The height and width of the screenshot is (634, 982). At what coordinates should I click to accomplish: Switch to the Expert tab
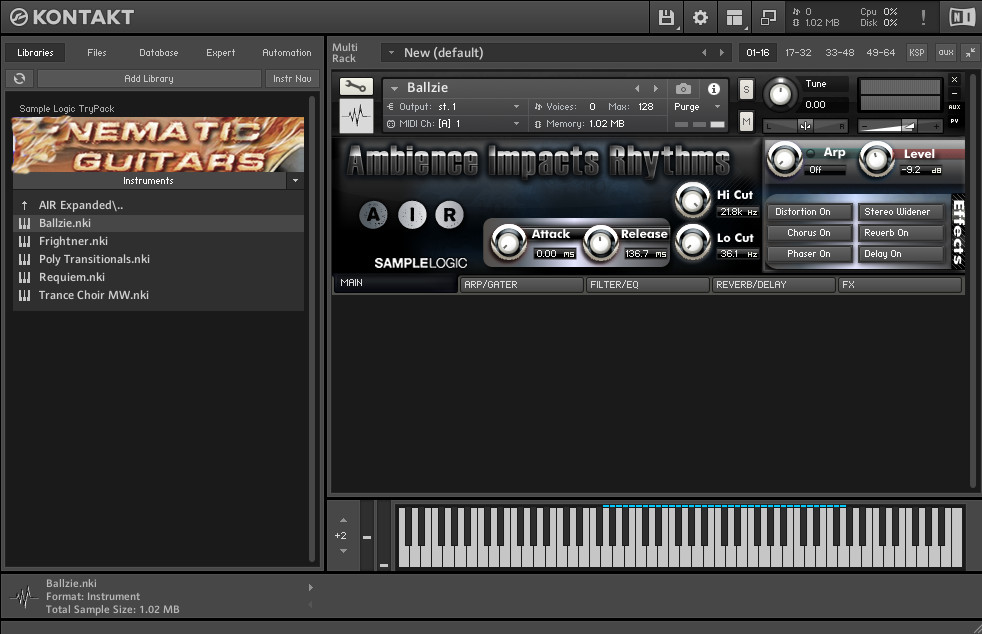(220, 53)
